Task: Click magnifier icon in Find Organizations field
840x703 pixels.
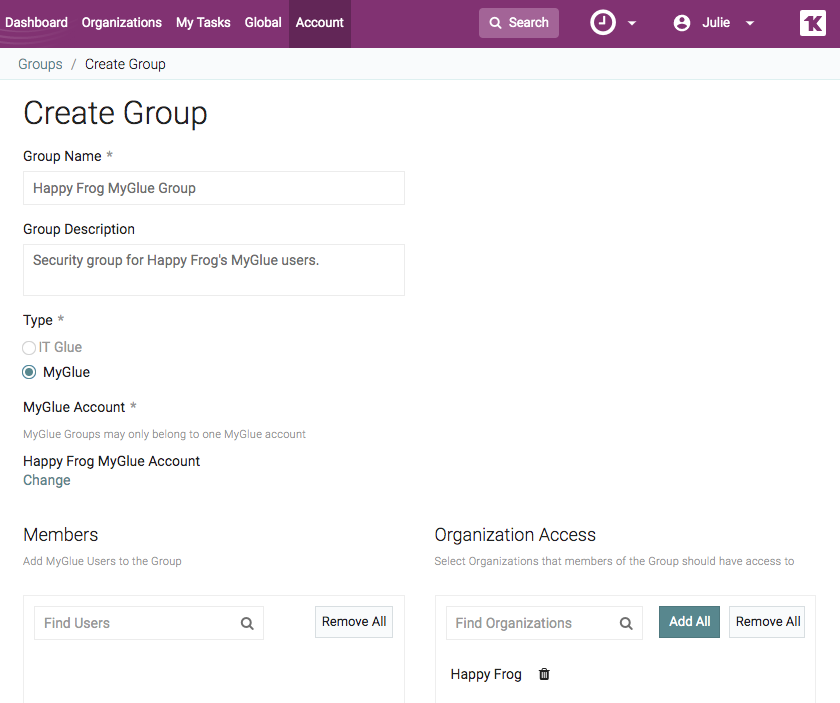Action: point(626,623)
